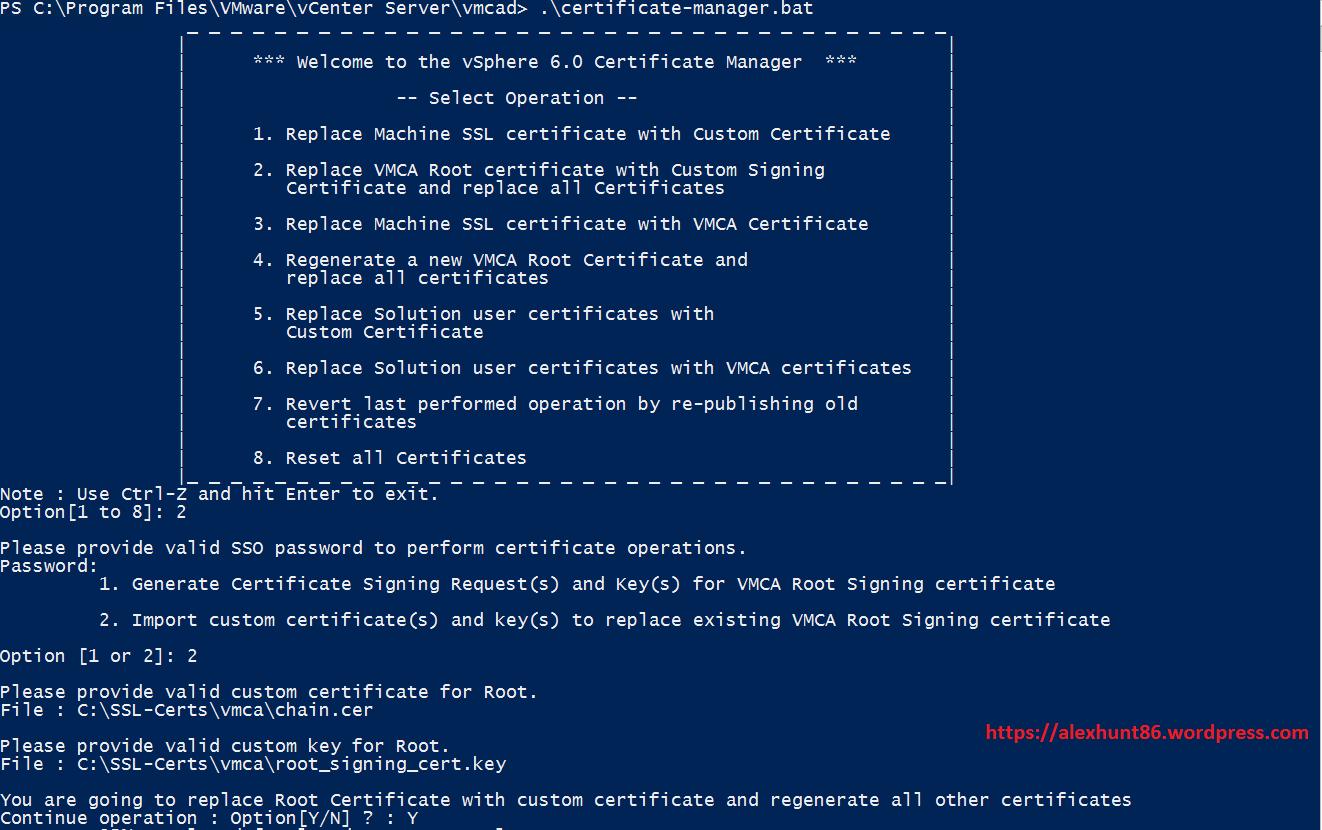Viewport: 1322px width, 830px height.
Task: Click option 8 Reset all Certificates
Action: [x=390, y=458]
